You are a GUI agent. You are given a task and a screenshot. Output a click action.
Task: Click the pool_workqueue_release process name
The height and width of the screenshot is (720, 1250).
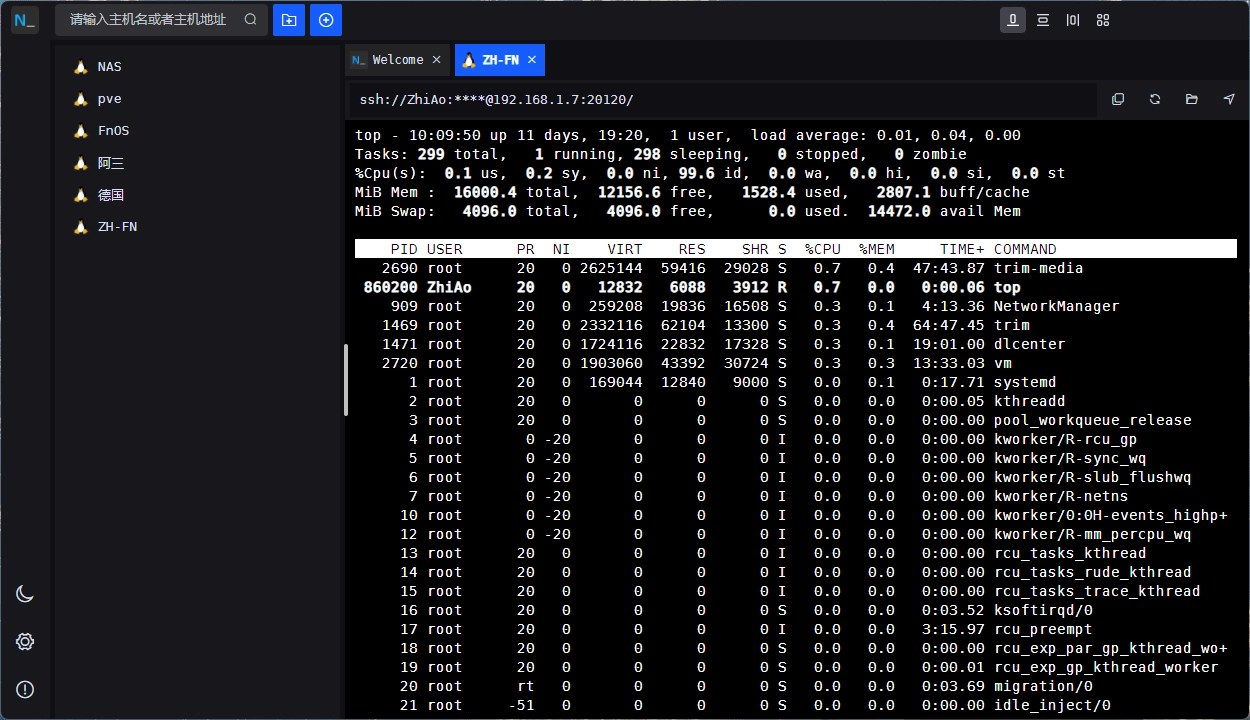click(x=1092, y=420)
